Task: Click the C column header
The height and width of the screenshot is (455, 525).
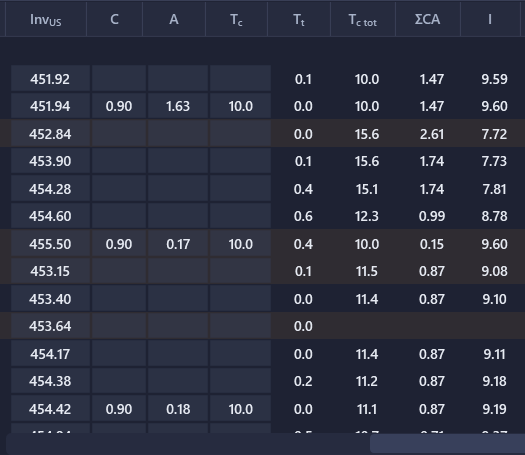Action: coord(115,19)
